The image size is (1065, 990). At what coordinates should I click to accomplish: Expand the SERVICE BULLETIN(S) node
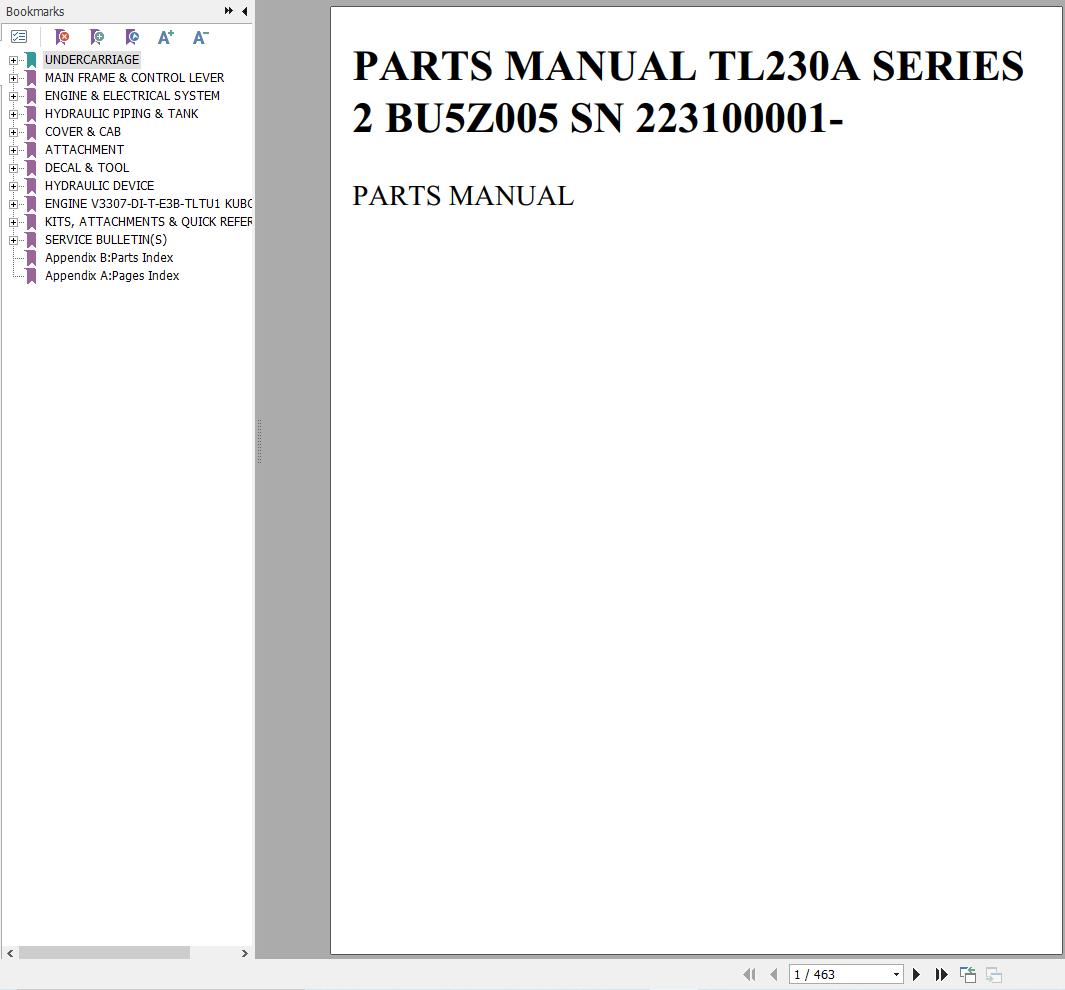[13, 240]
